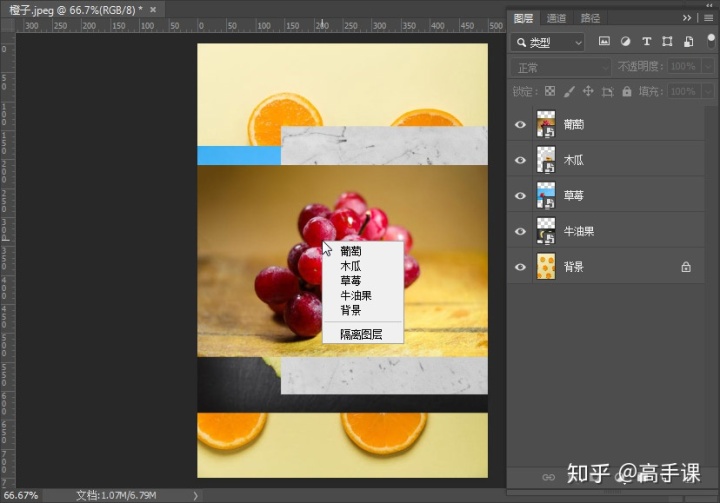720x503 pixels.
Task: Open the 填充 fill slider arrow
Action: 708,91
